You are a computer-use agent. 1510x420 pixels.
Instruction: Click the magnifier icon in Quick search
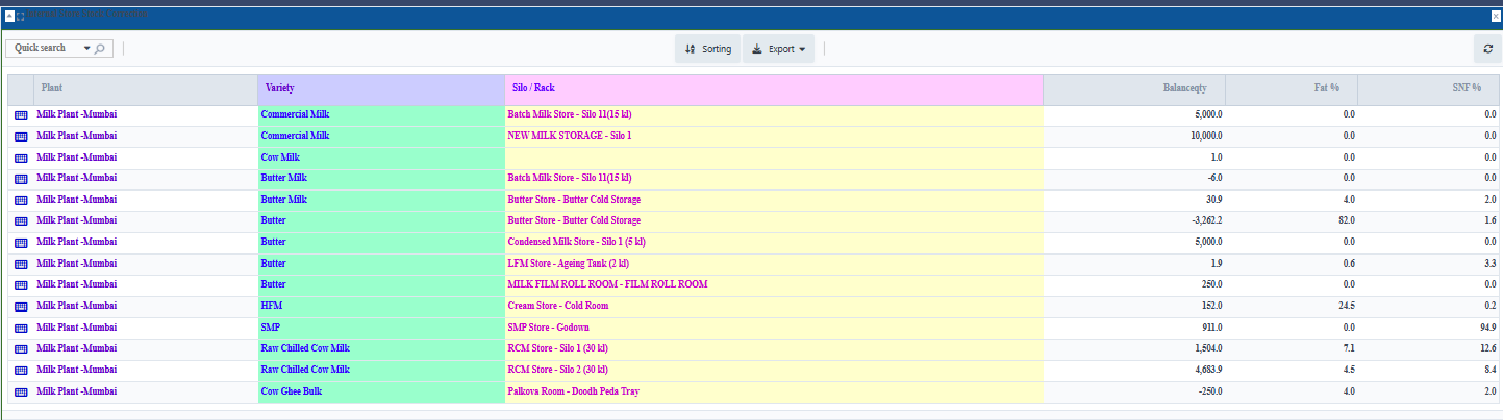coord(100,49)
